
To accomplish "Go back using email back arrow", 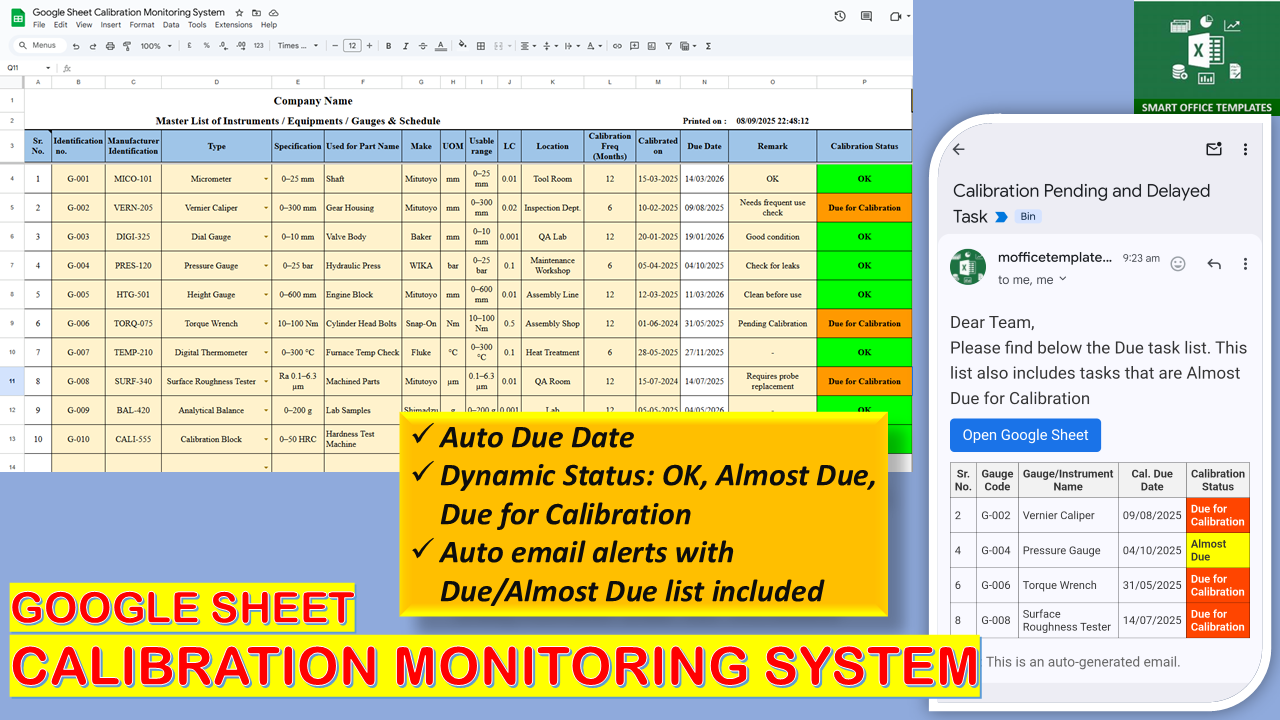I will coord(958,150).
